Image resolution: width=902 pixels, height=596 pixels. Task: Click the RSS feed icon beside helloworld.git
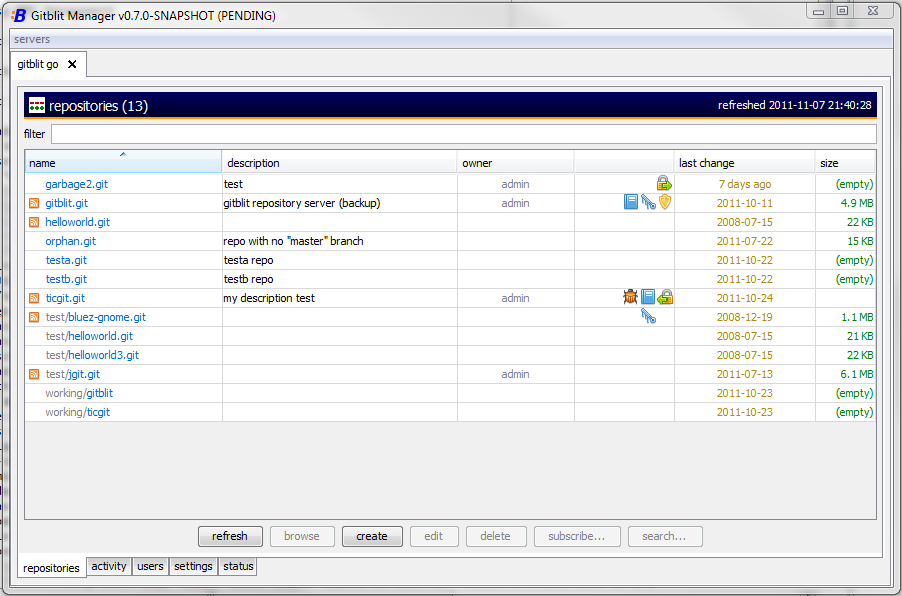(34, 222)
